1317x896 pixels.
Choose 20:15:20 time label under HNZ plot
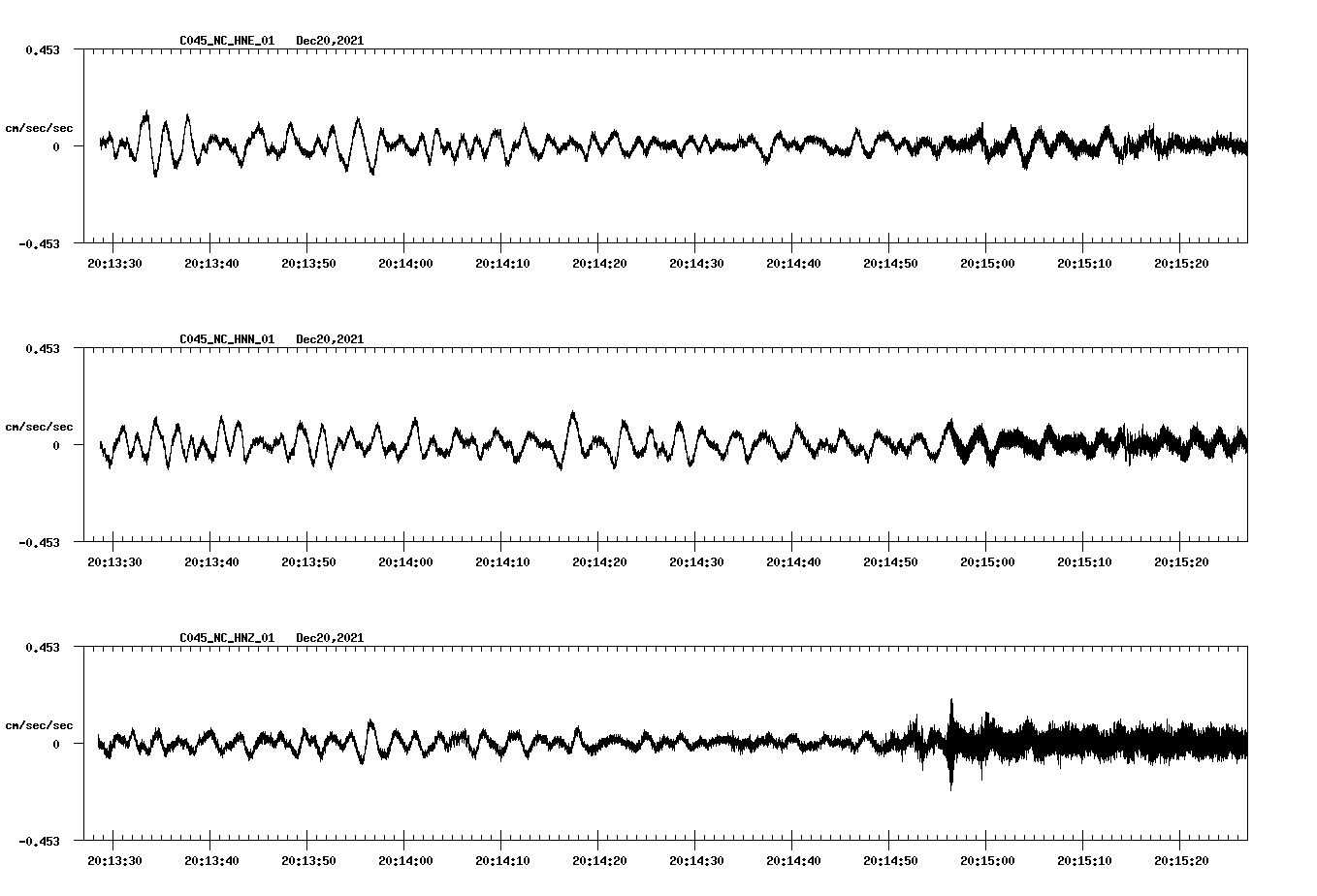coord(1181,861)
